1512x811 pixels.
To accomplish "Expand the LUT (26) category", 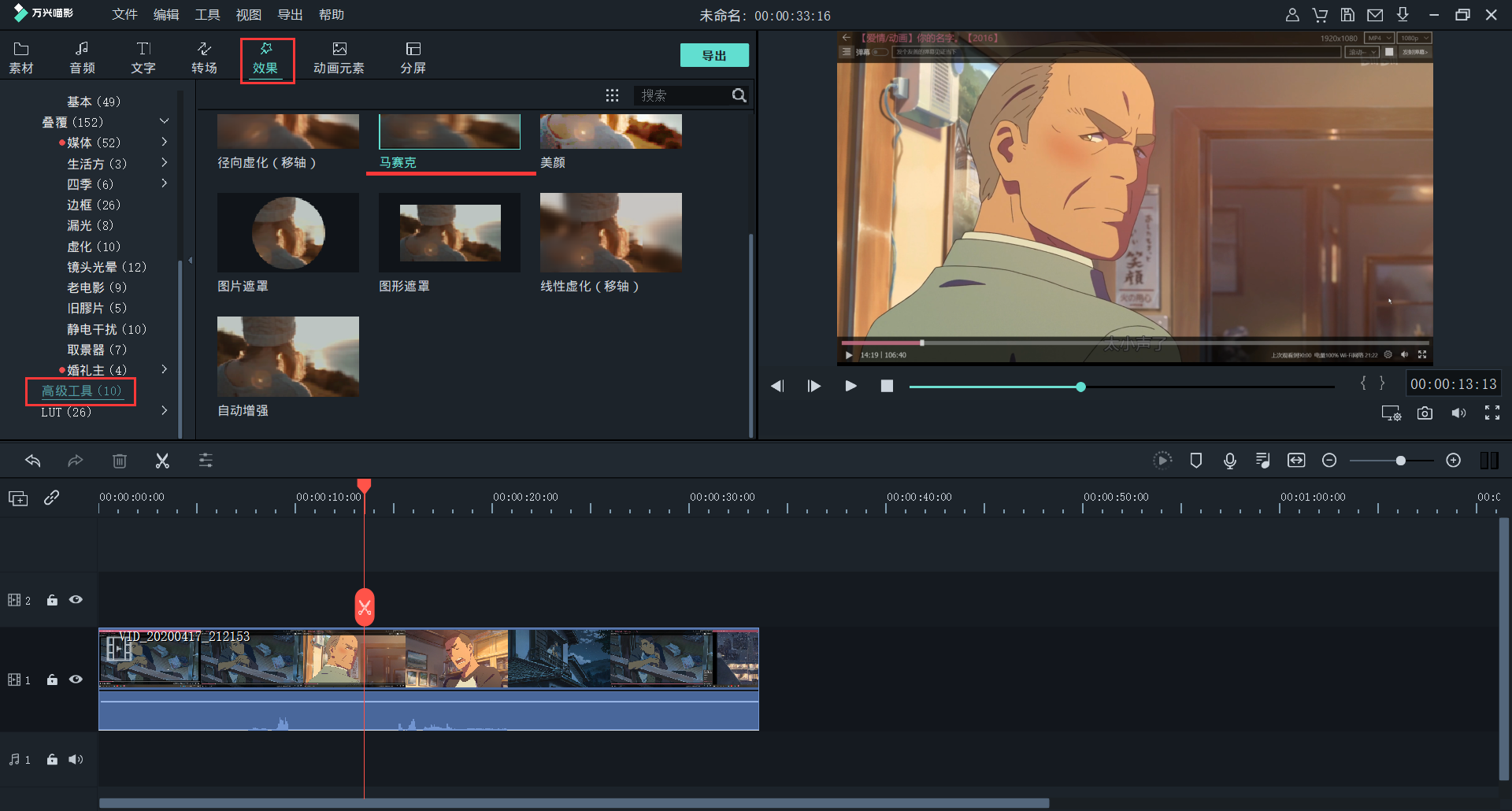I will 164,411.
